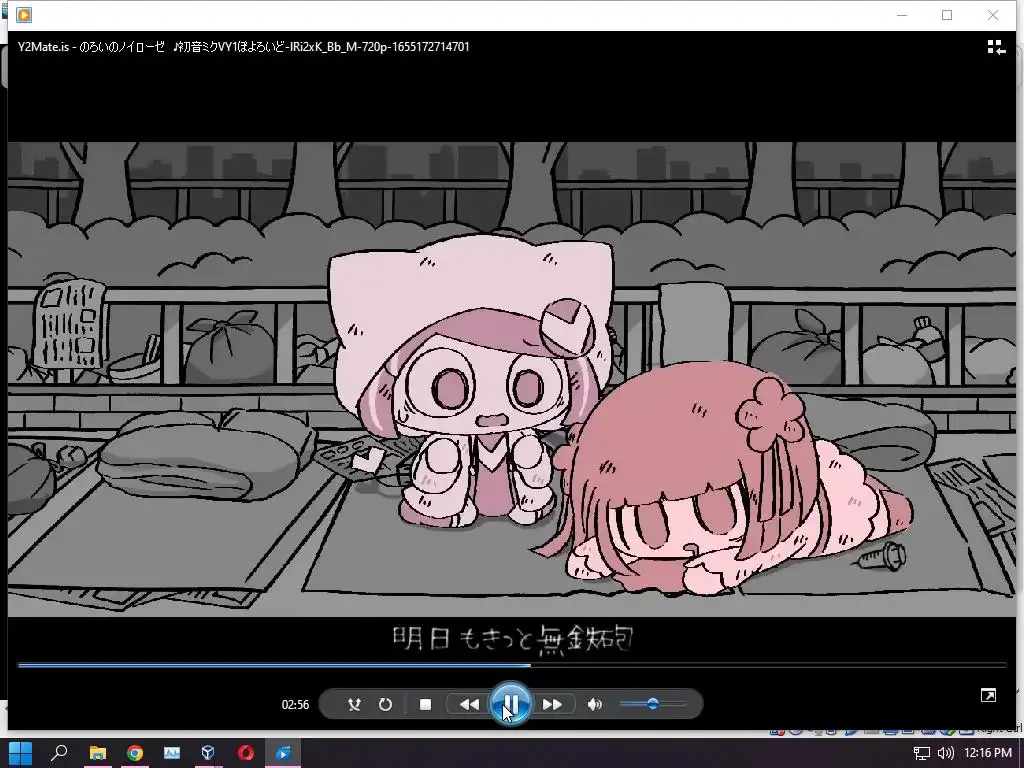Toggle repeat playback
Image resolution: width=1024 pixels, height=768 pixels.
tap(385, 704)
